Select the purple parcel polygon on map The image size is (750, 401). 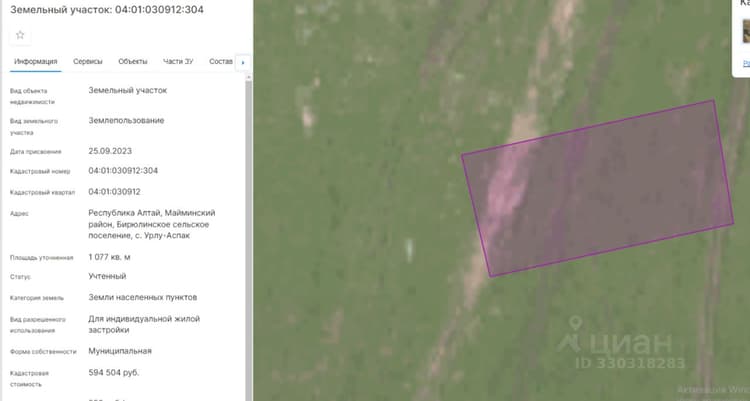(597, 188)
